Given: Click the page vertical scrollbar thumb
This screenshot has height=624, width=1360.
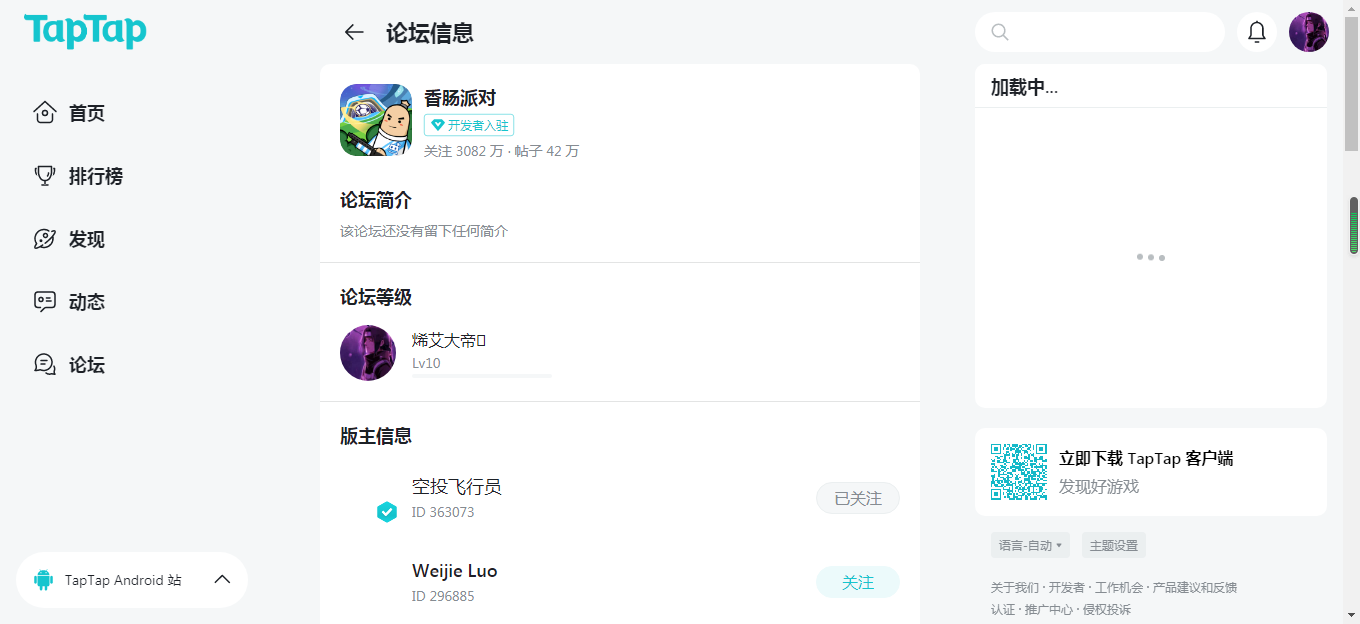Looking at the screenshot, I should [x=1354, y=225].
